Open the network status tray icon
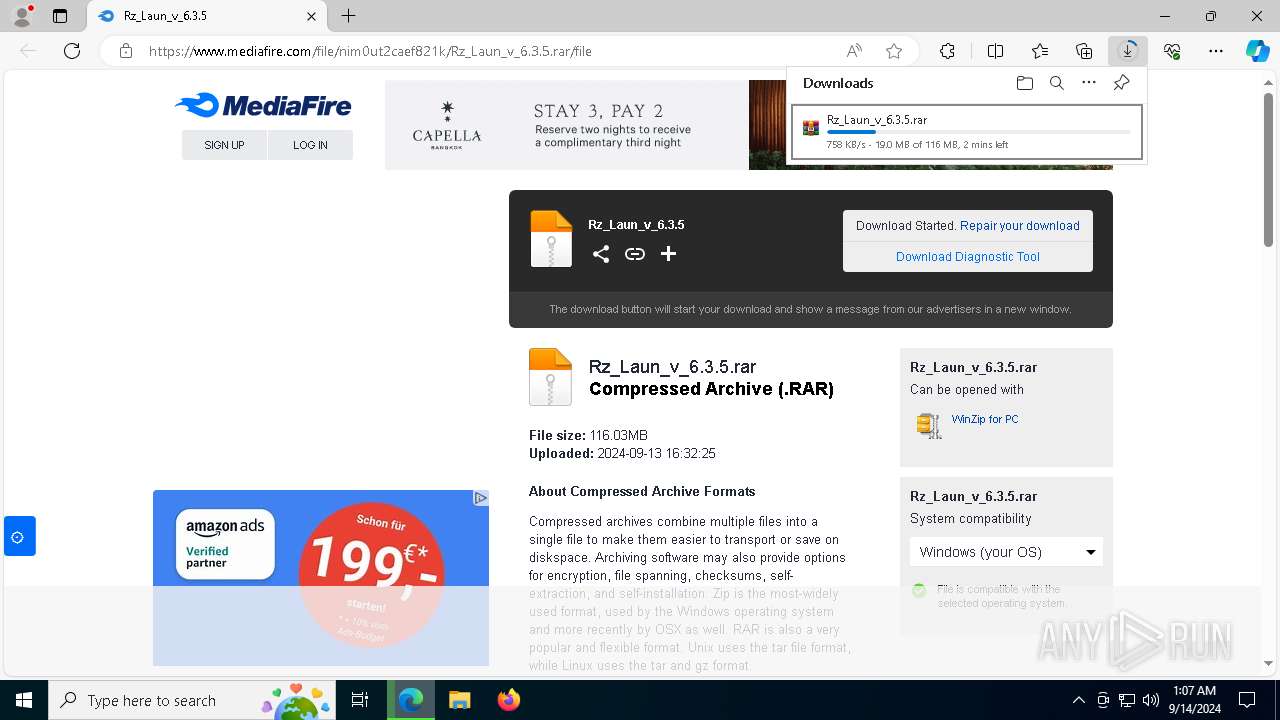 [x=1127, y=700]
